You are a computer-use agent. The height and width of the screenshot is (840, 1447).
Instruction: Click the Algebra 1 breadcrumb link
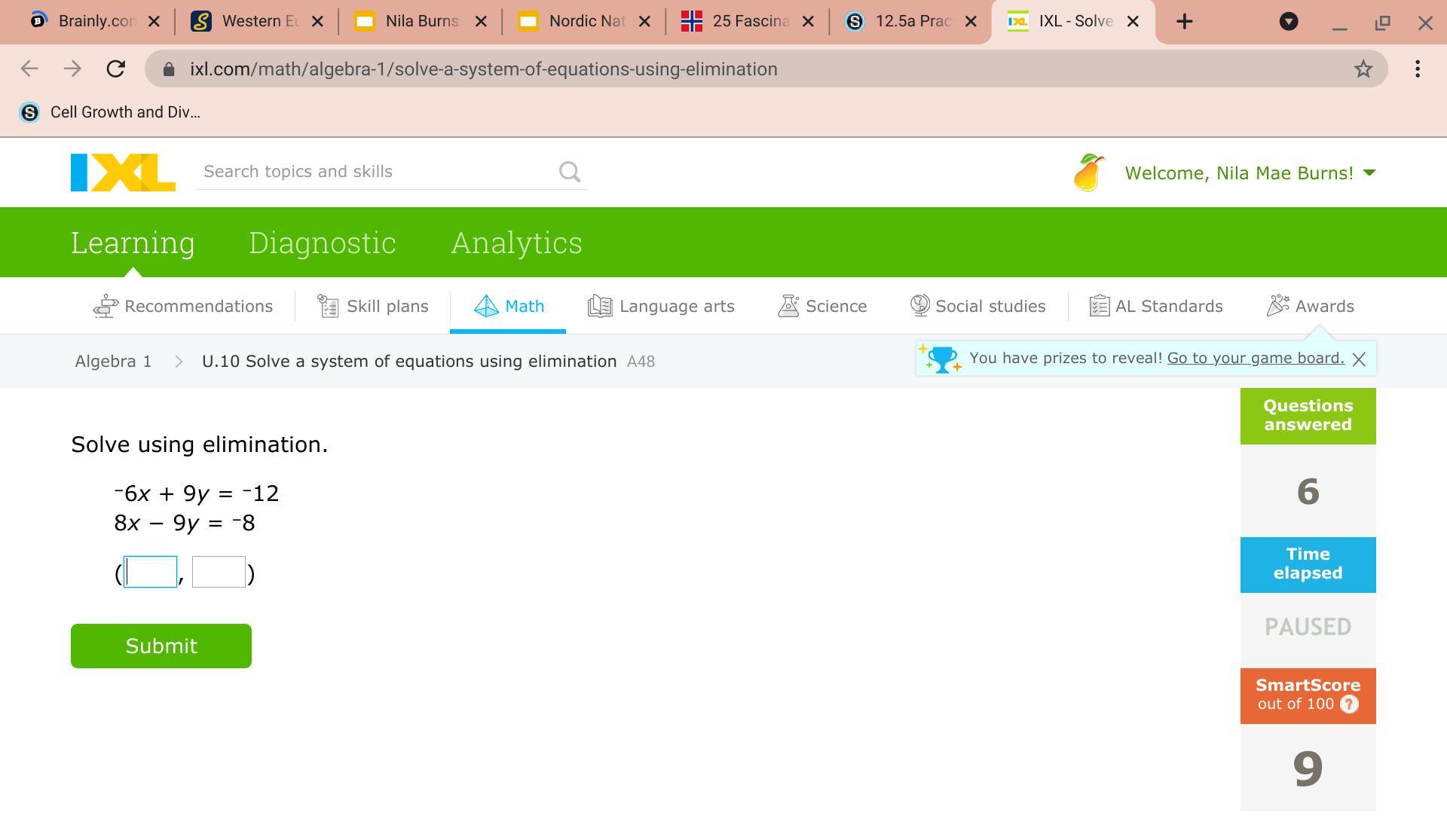click(113, 362)
